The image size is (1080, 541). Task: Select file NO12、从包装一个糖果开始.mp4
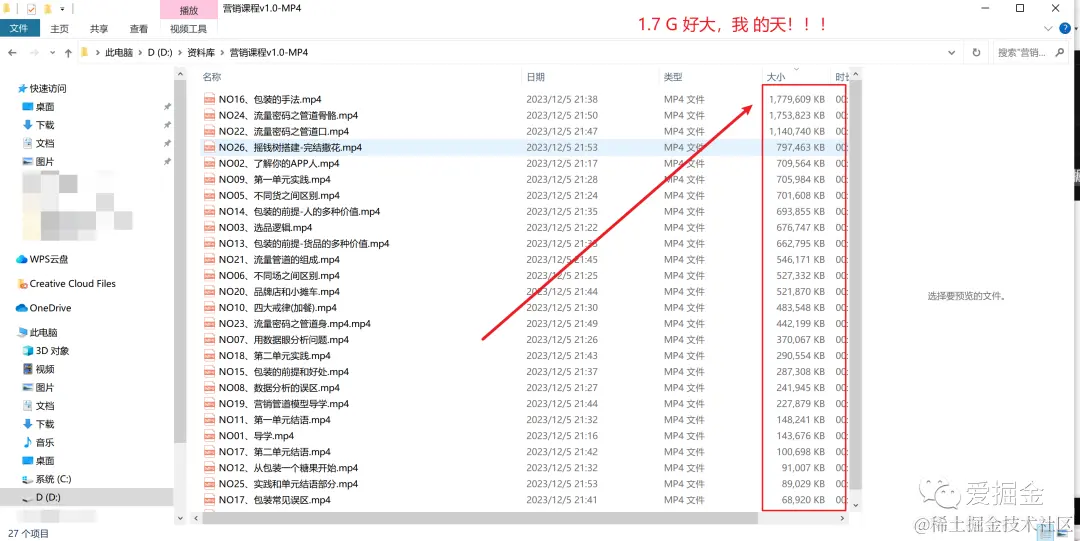(x=288, y=468)
